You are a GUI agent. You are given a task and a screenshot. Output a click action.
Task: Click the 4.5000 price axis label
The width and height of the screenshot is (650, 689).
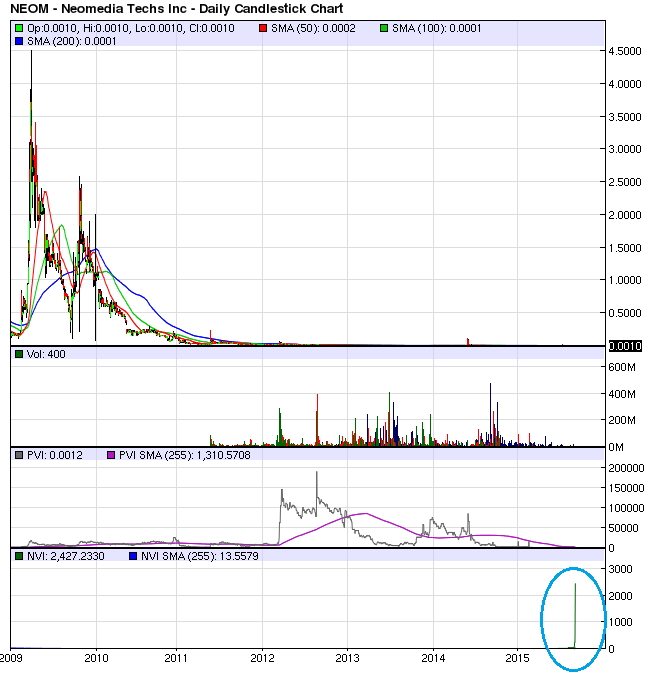point(625,51)
